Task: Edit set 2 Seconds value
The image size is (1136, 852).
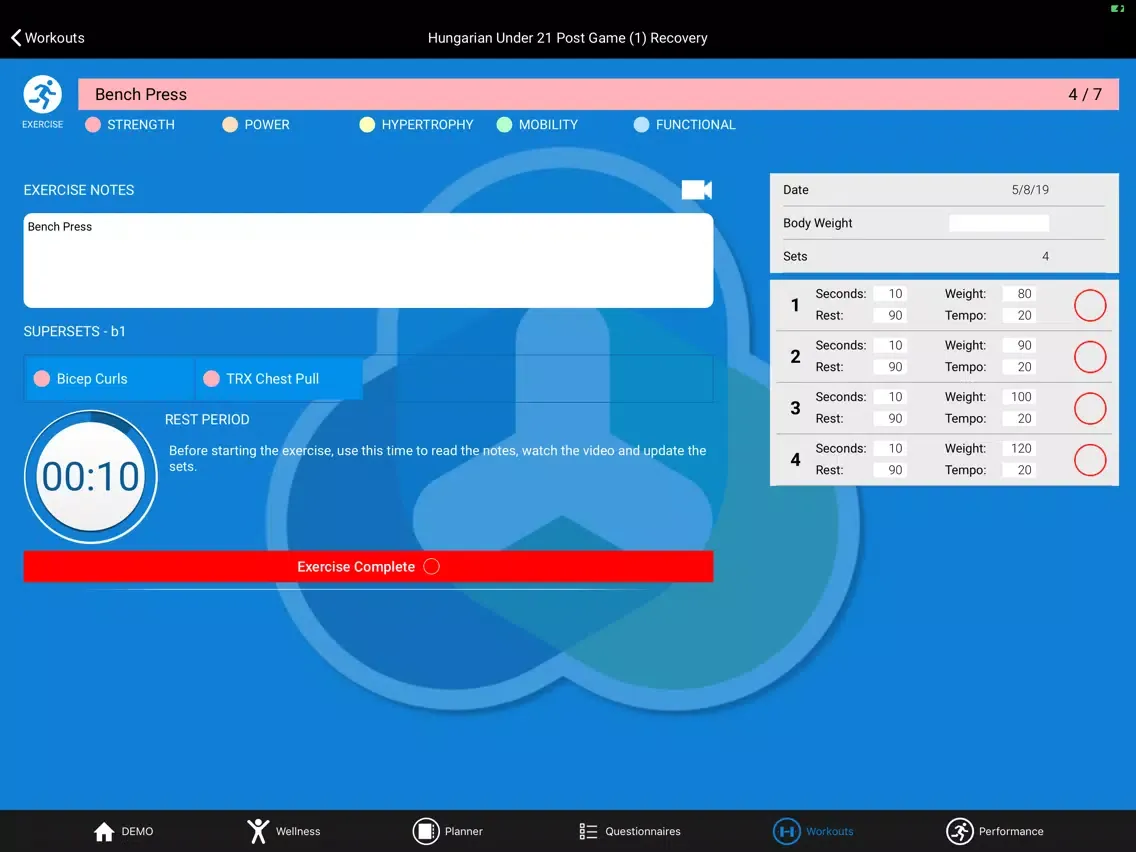Action: [x=890, y=345]
